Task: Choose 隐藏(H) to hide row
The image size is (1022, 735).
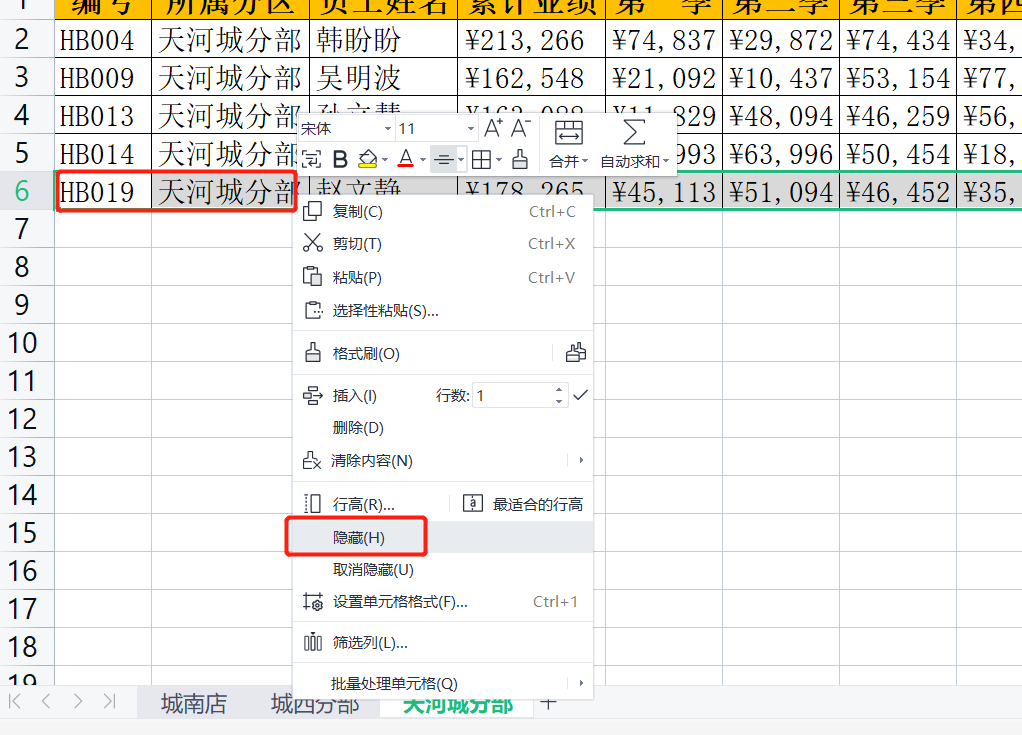Action: (x=443, y=538)
